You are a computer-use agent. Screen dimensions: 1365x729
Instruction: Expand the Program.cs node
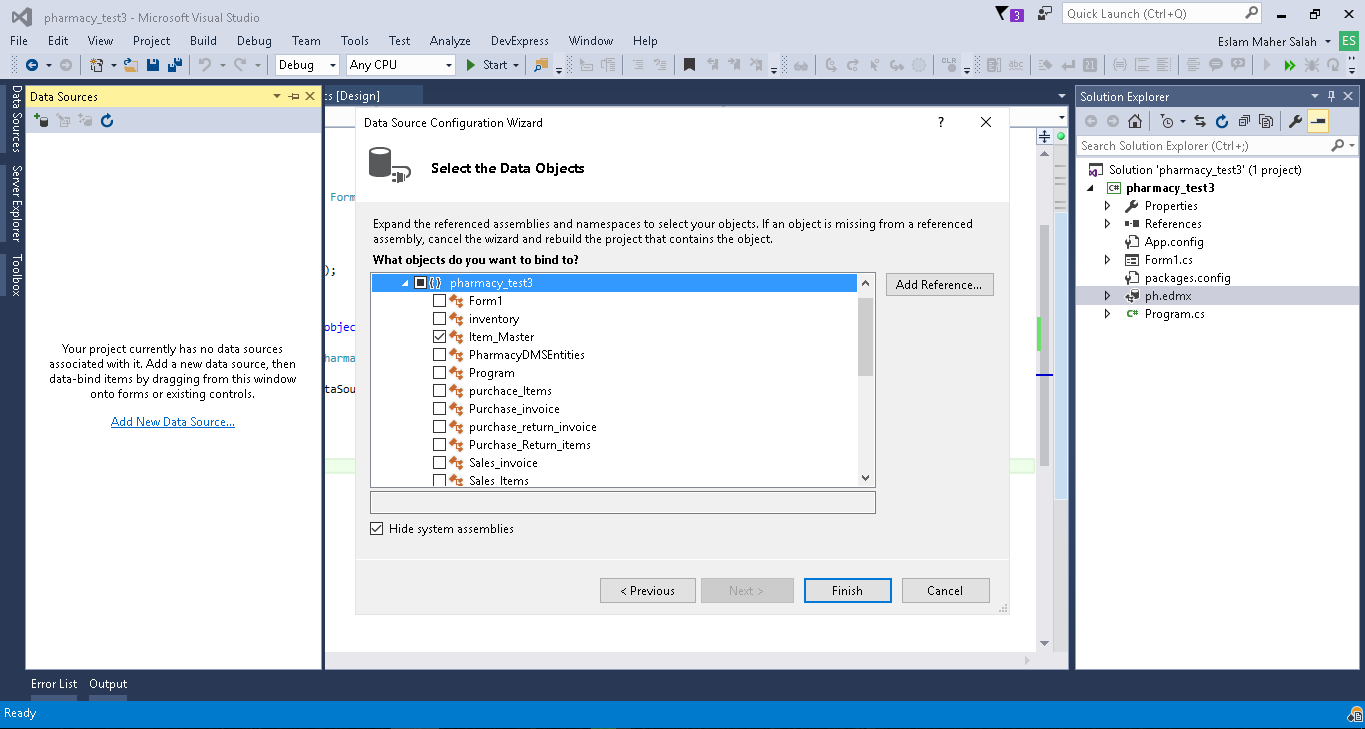coord(1107,314)
